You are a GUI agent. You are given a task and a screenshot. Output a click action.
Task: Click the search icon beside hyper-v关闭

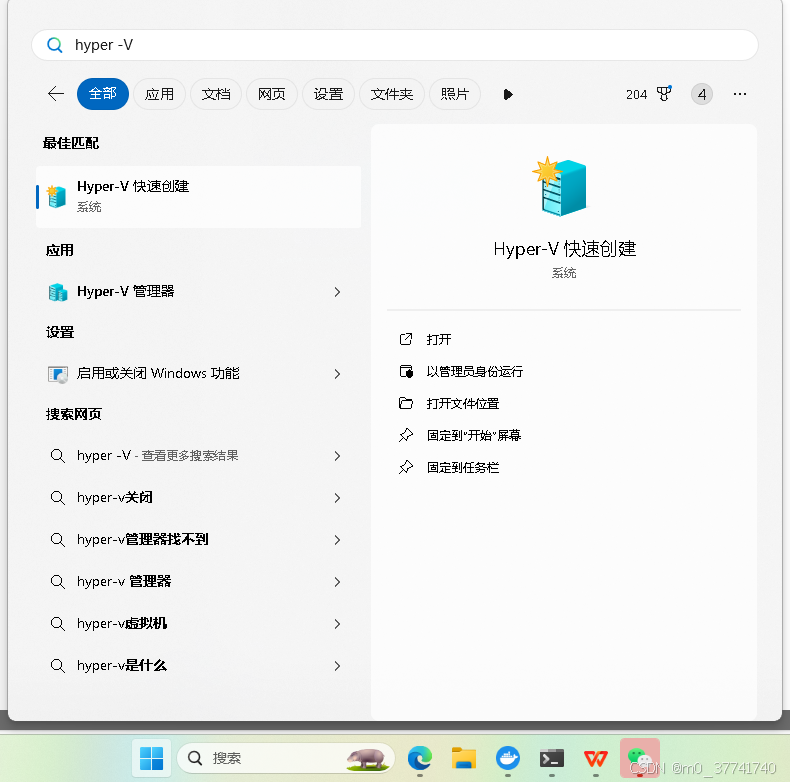click(x=57, y=498)
